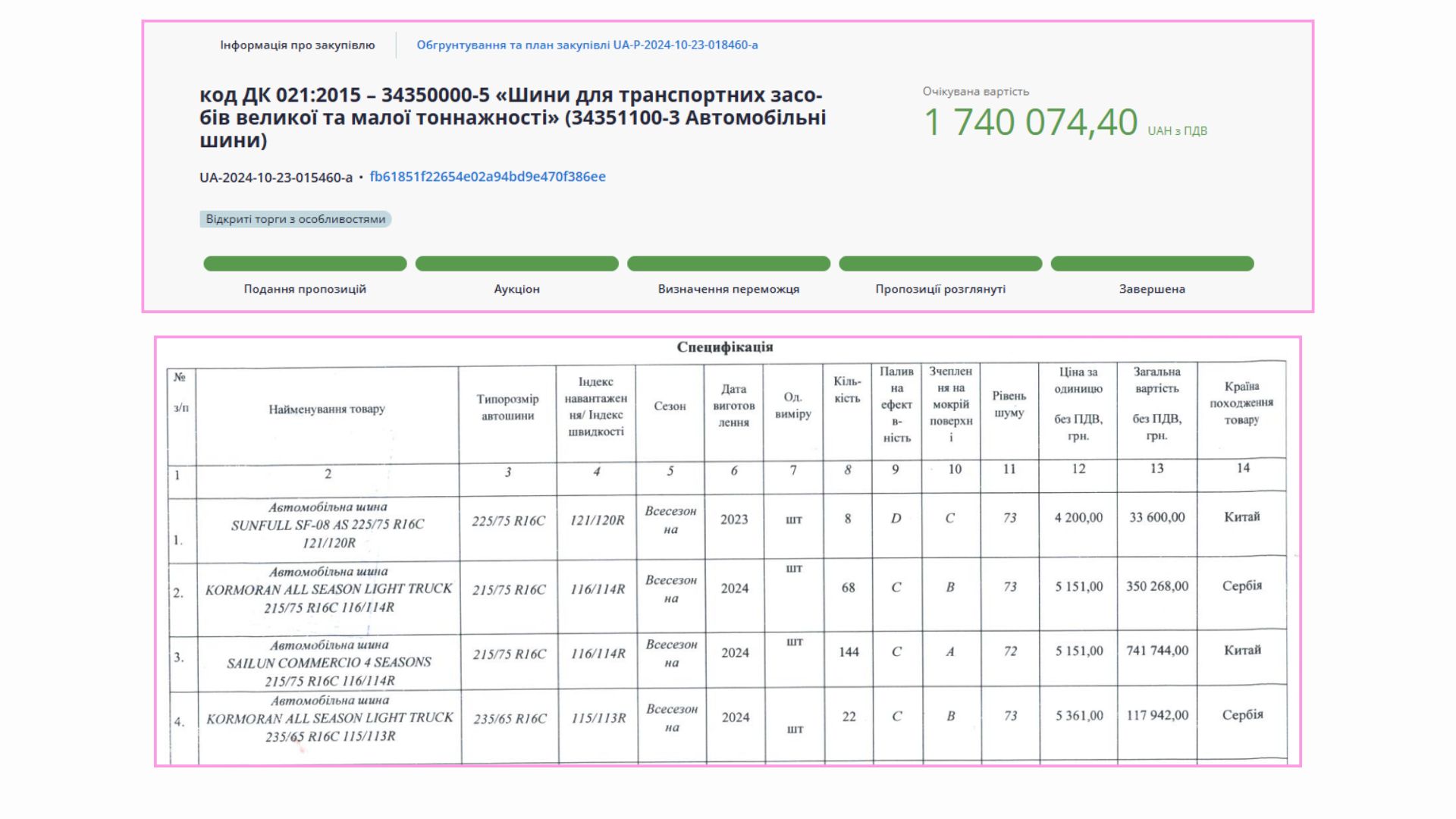Click the Подання пропозицій progress bar
The height and width of the screenshot is (819, 1456).
point(305,264)
